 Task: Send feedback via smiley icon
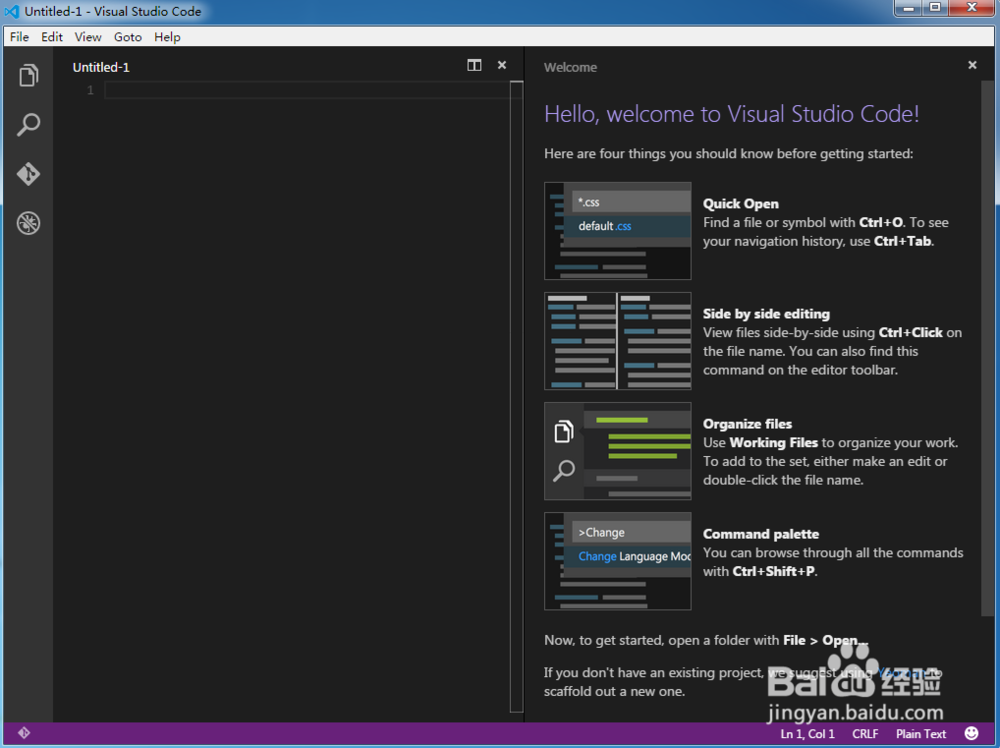[x=971, y=733]
